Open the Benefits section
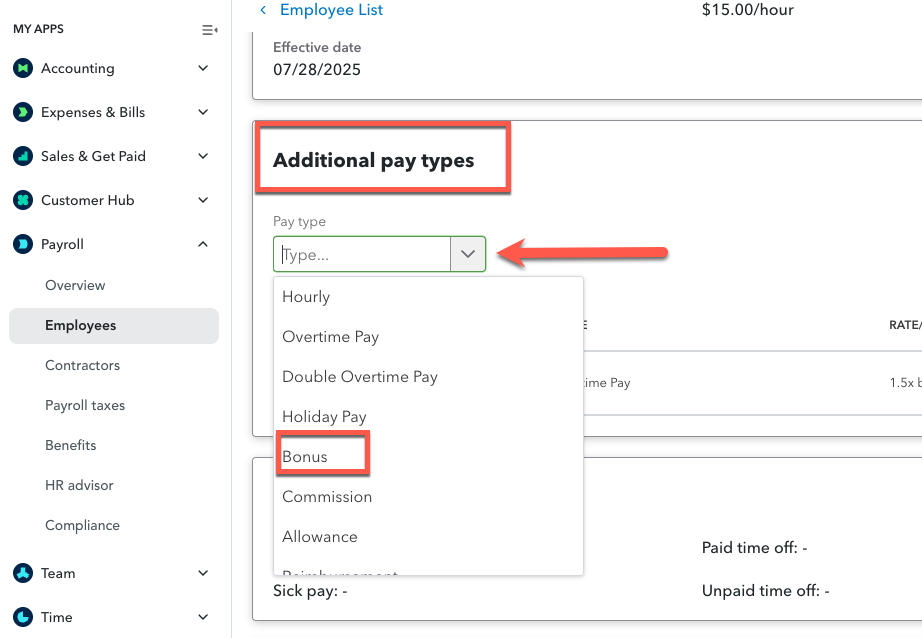The height and width of the screenshot is (638, 922). click(71, 445)
